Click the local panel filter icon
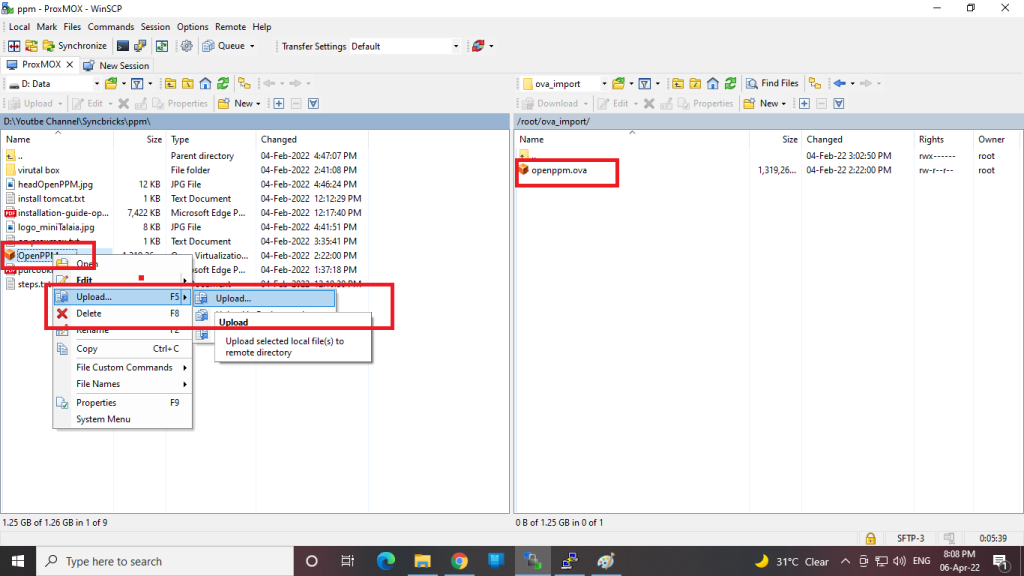 tap(136, 84)
